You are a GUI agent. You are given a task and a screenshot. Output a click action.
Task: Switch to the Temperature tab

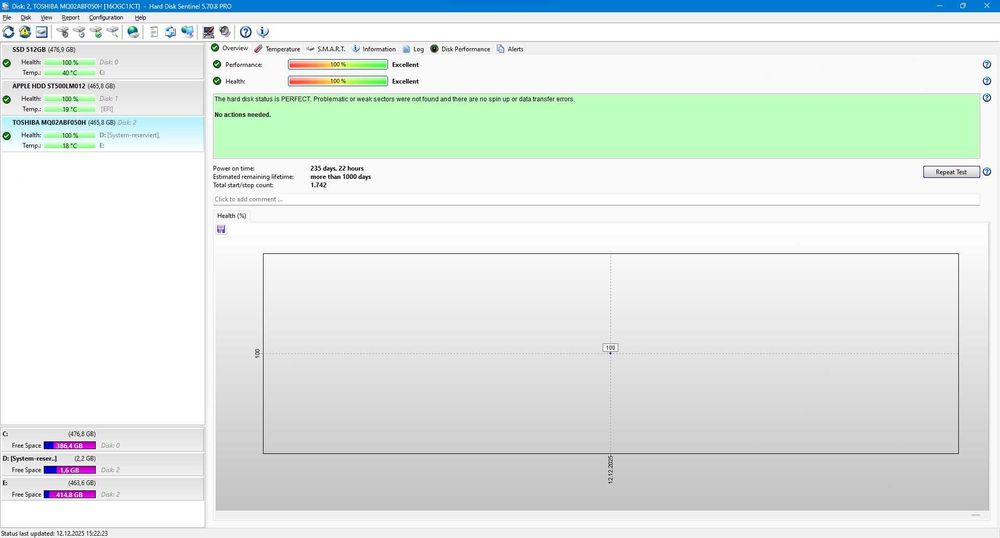pos(277,49)
